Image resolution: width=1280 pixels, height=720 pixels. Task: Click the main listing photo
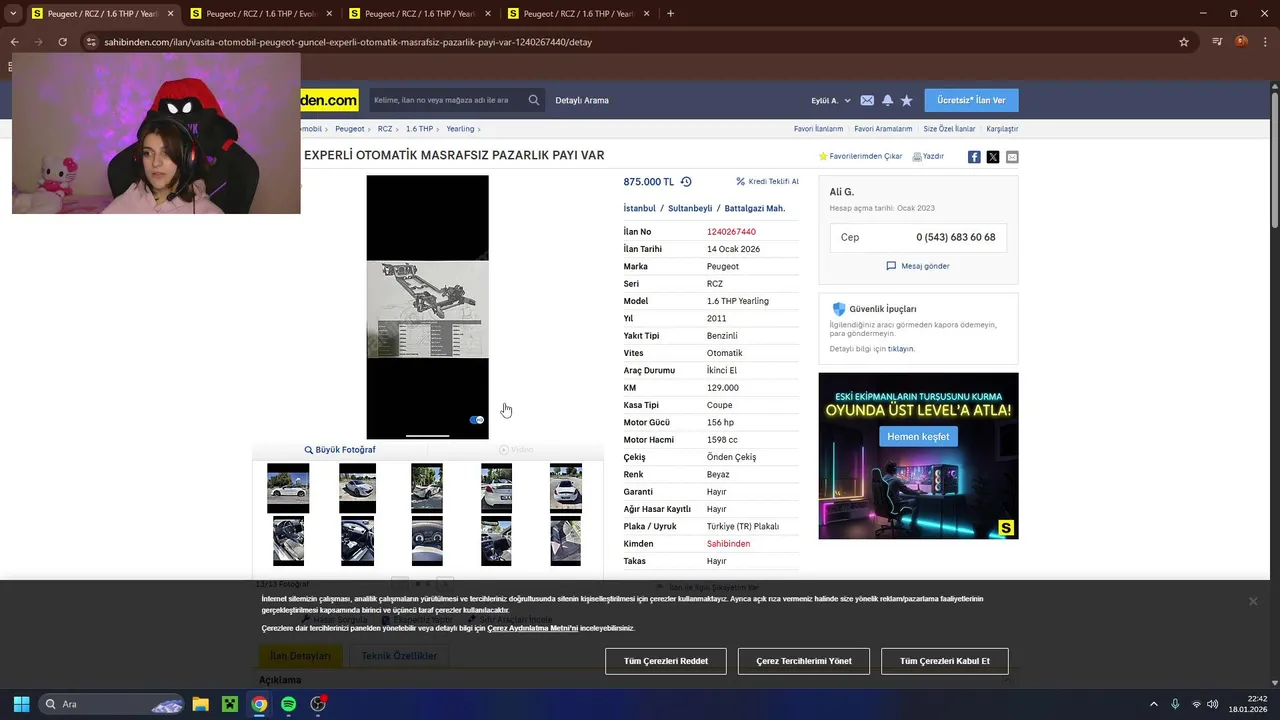(427, 307)
